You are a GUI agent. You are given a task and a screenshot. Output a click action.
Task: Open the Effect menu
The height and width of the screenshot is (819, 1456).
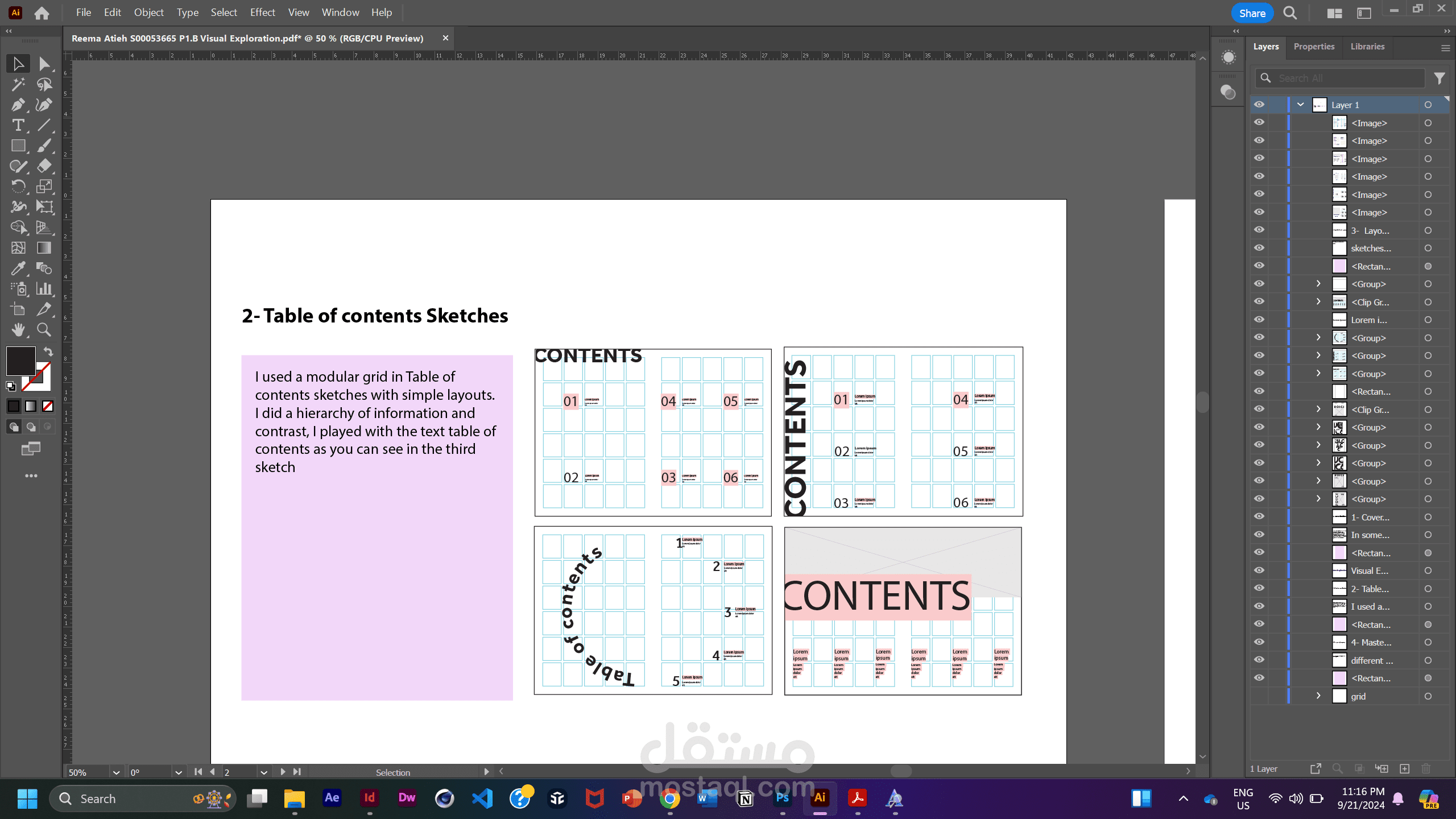[x=262, y=13]
